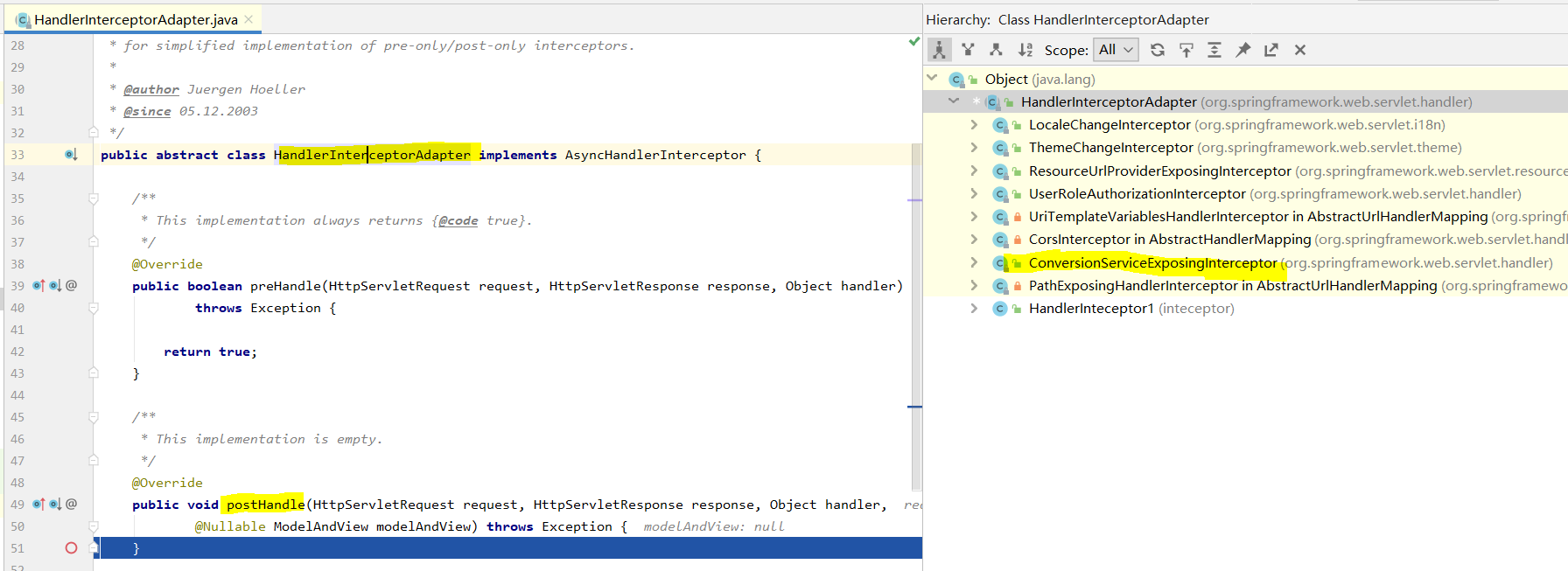Select ConversionServiceExposingInterceptor in hierarchy
This screenshot has width=1568, height=571.
coord(1152,263)
